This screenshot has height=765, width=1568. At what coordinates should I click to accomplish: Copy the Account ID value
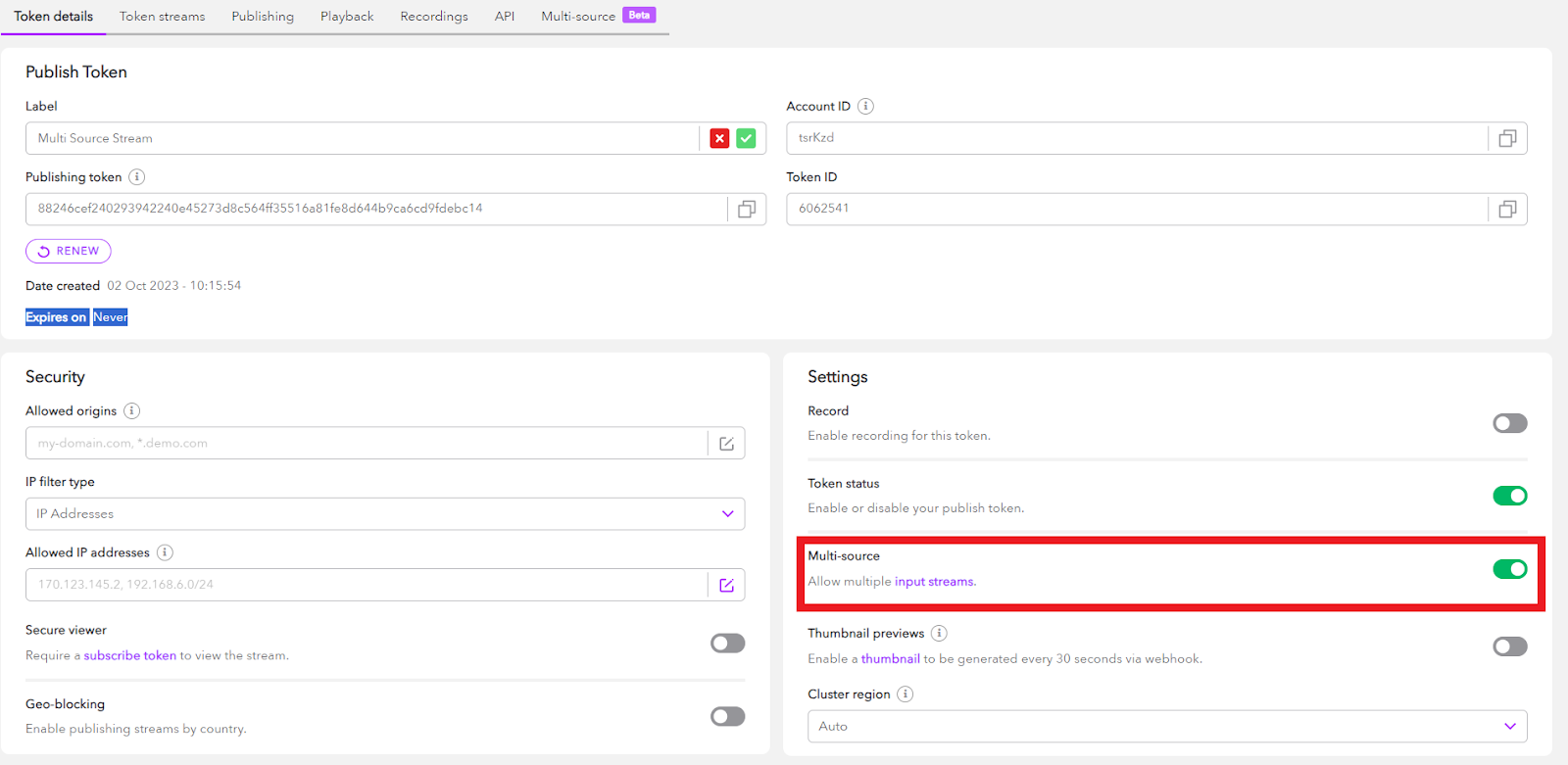[x=1507, y=139]
